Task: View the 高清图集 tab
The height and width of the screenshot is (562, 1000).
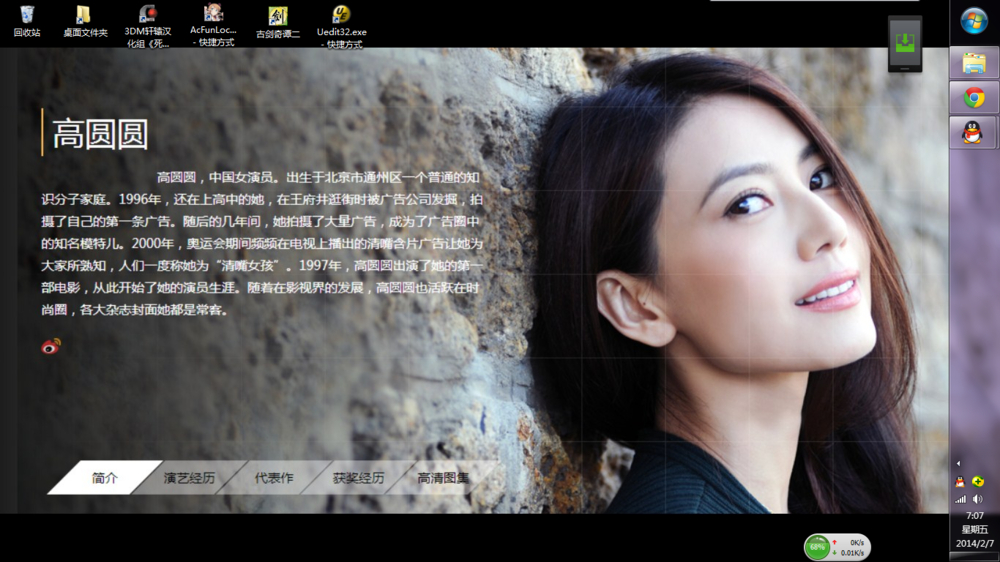Action: pyautogui.click(x=443, y=478)
